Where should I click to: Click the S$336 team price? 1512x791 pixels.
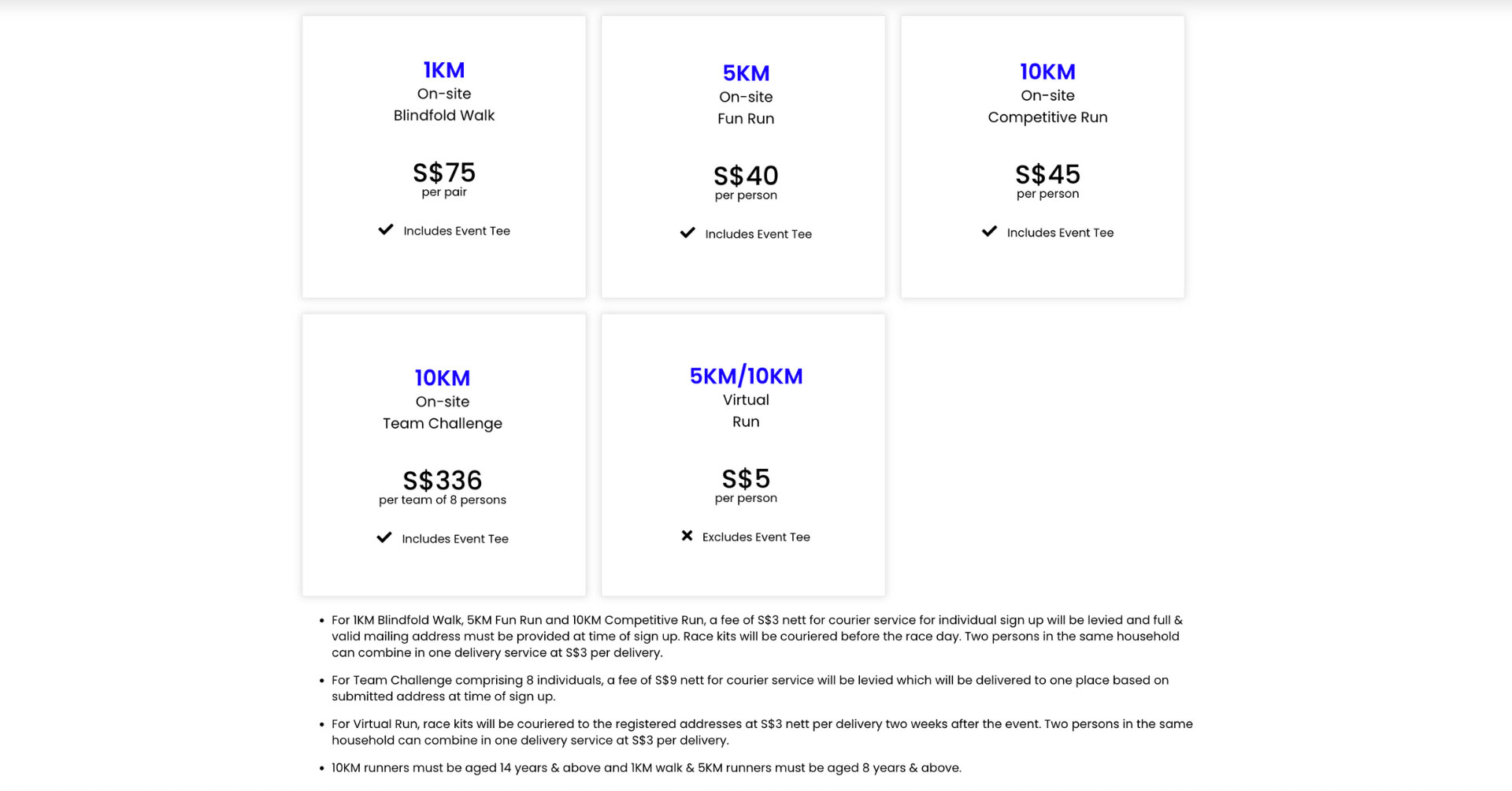pyautogui.click(x=443, y=481)
